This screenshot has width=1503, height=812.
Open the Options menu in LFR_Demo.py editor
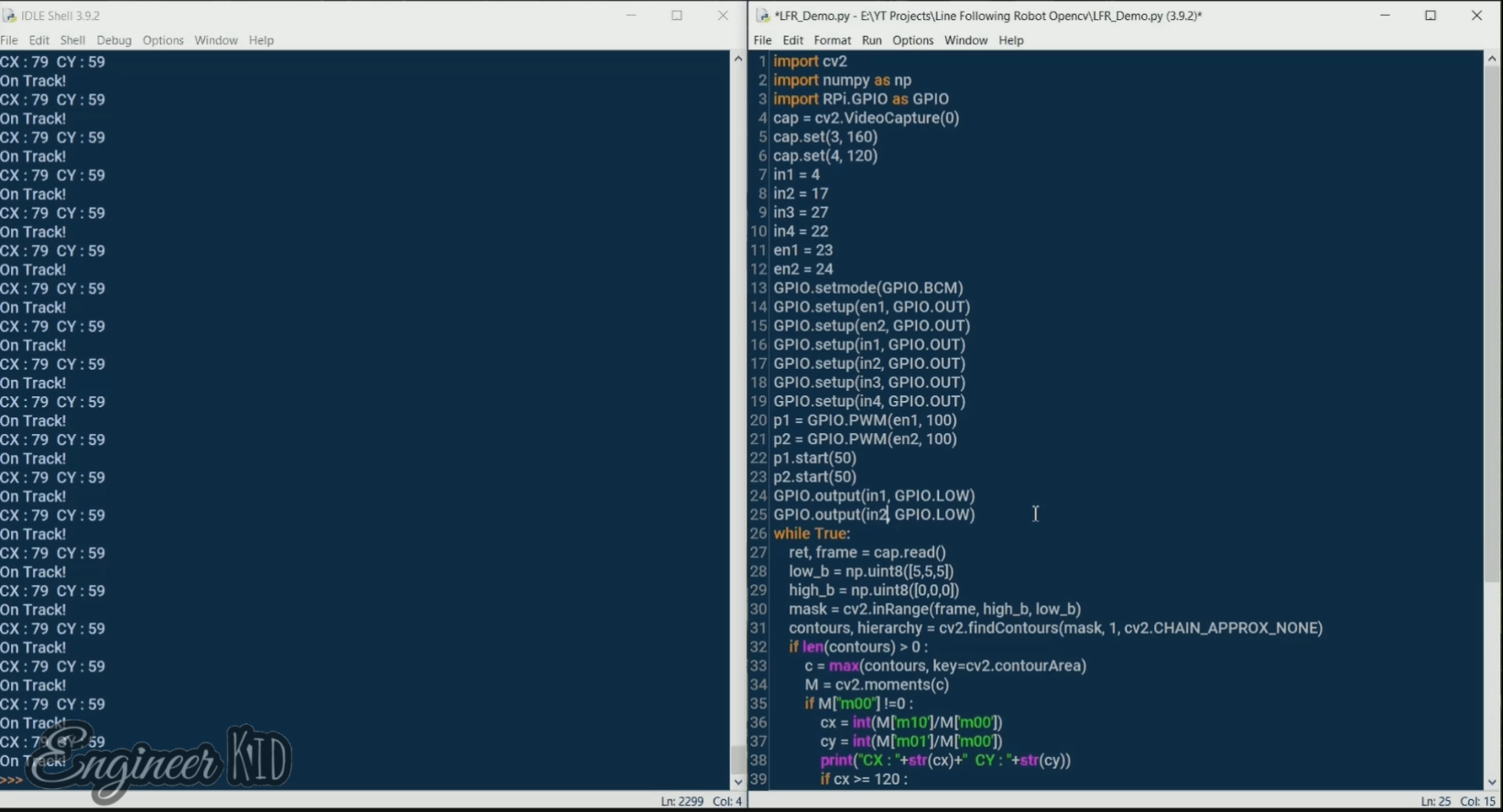[913, 40]
